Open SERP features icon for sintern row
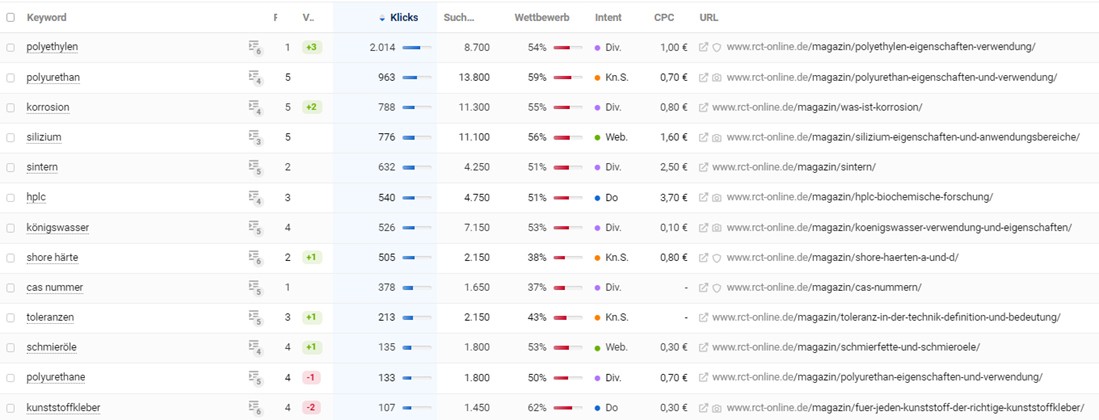 [x=255, y=168]
